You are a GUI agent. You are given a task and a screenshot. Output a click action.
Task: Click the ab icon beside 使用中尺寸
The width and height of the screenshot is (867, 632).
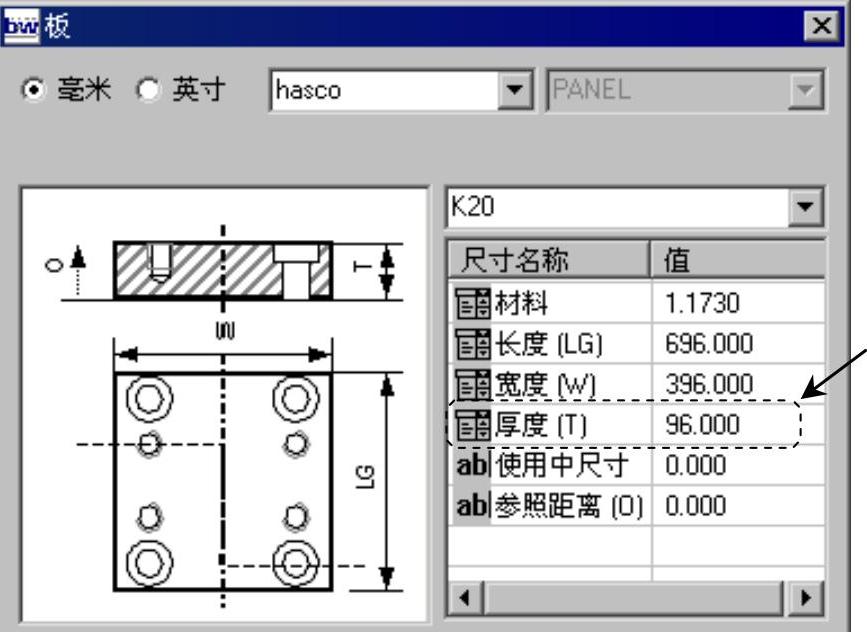tap(472, 466)
